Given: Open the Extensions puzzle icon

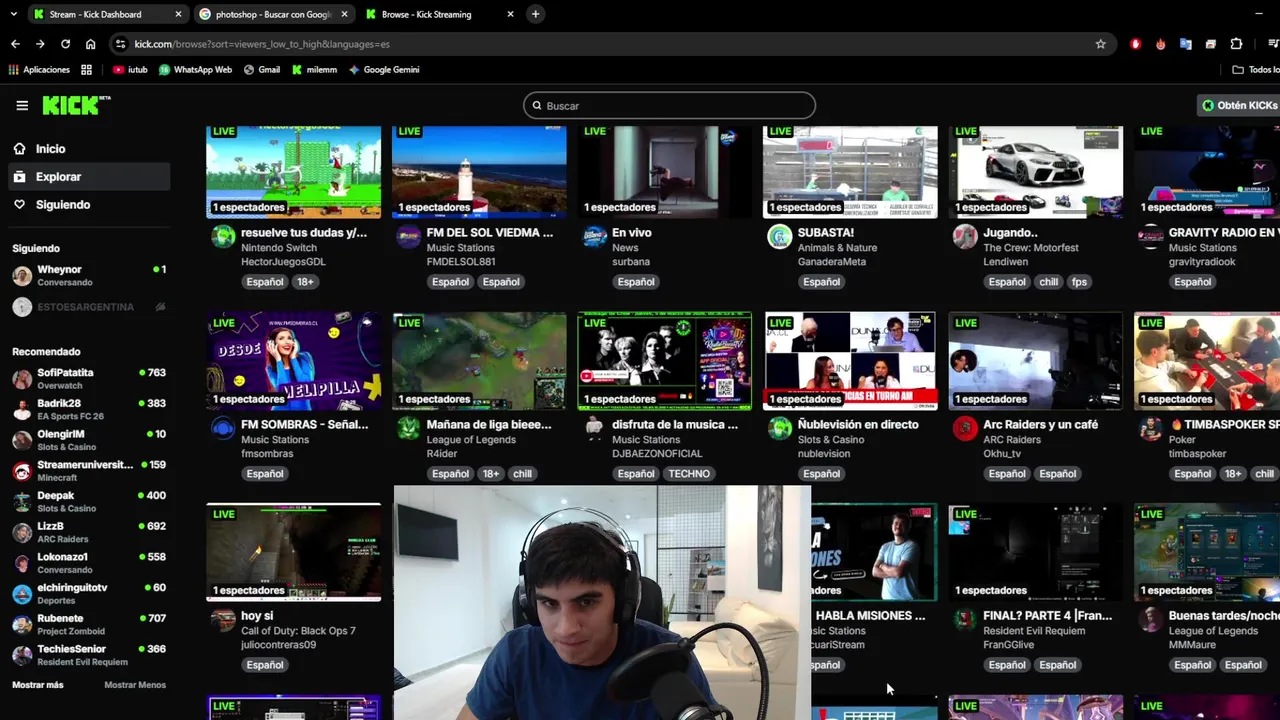Looking at the screenshot, I should pyautogui.click(x=1237, y=44).
